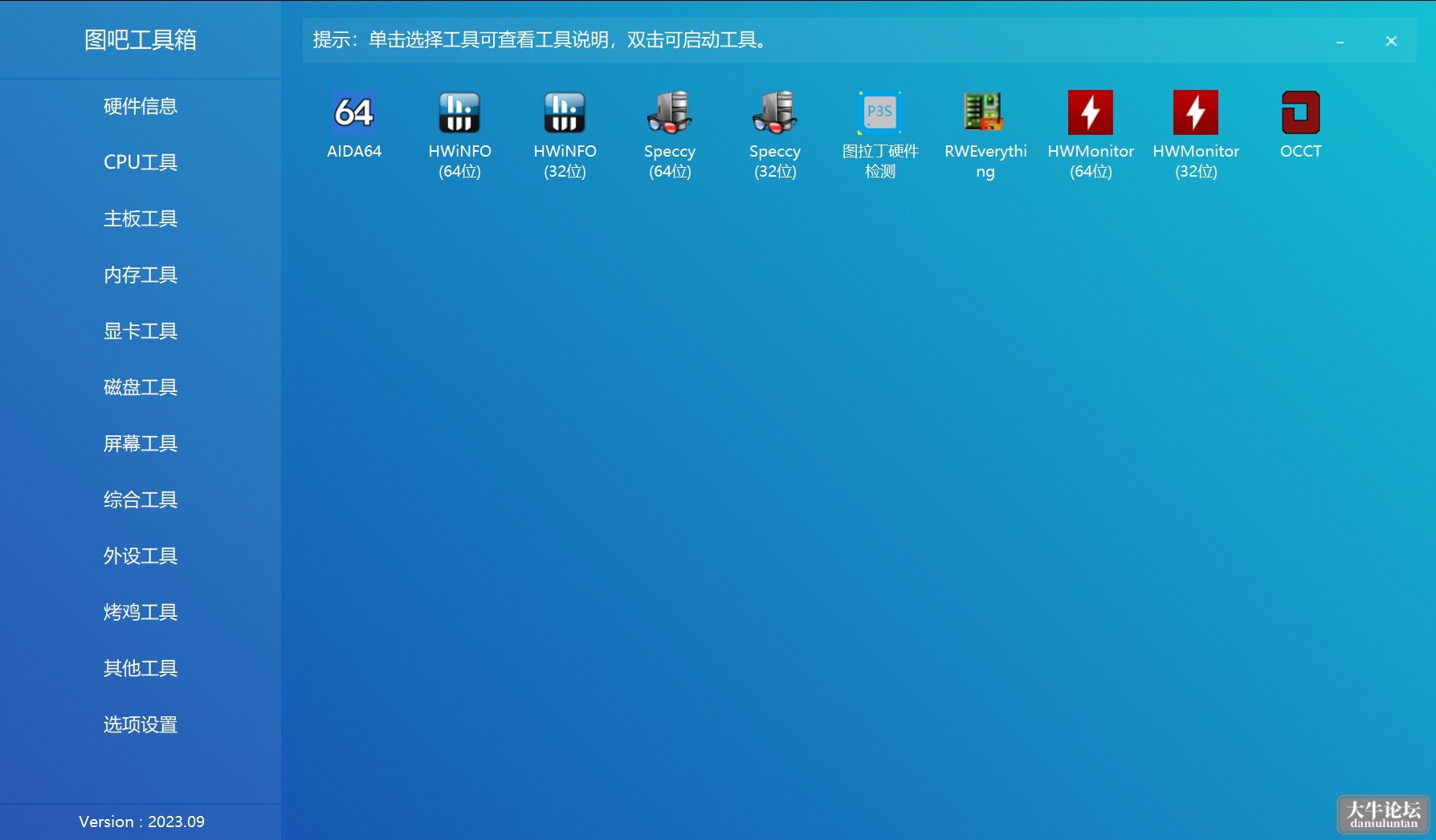
Task: Select the AIDA64 tool icon
Action: pyautogui.click(x=354, y=112)
